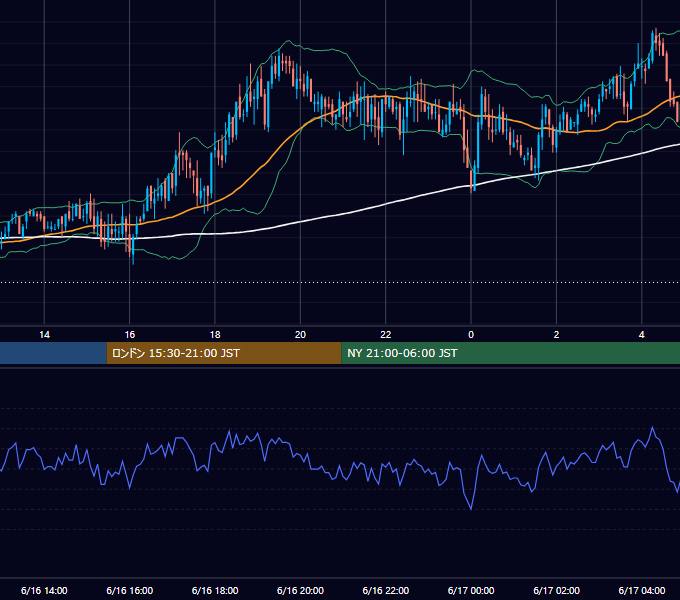Click the 0 hour label on price chart axis

[x=471, y=335]
